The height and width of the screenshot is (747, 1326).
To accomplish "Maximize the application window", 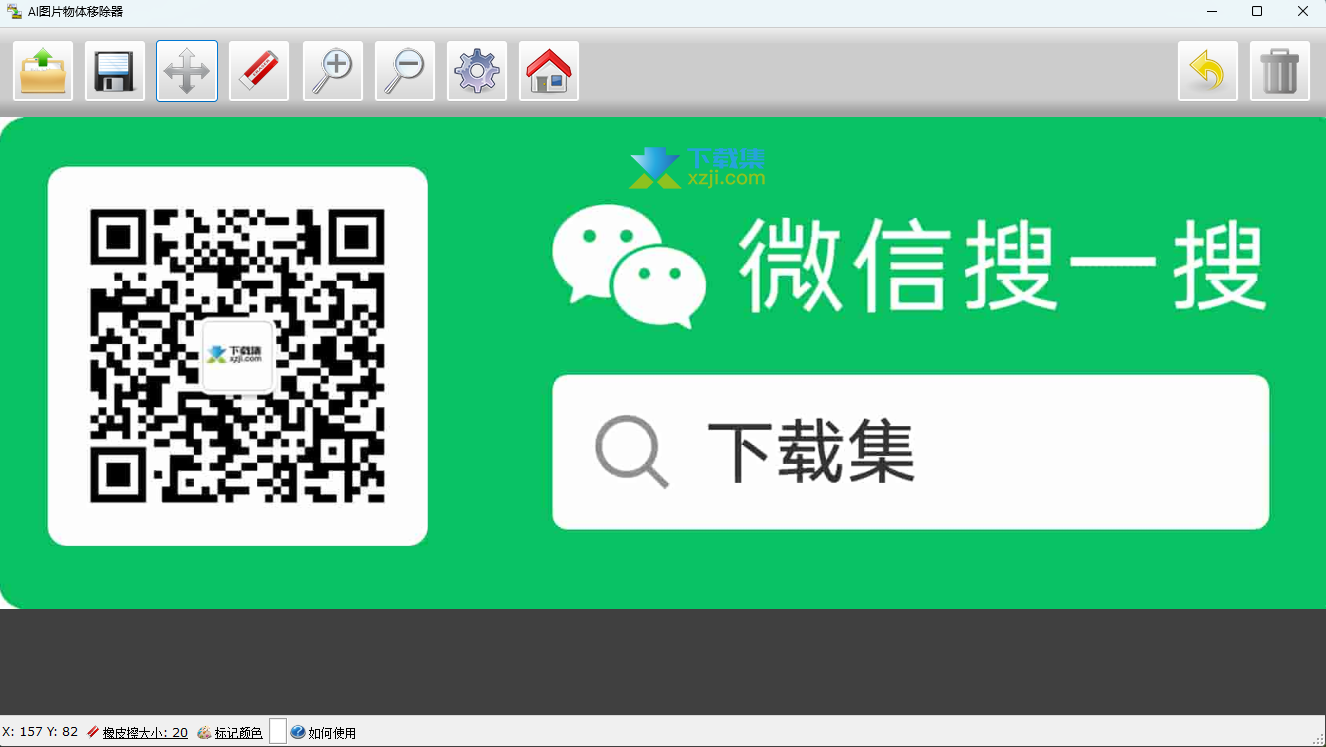I will tap(1257, 12).
